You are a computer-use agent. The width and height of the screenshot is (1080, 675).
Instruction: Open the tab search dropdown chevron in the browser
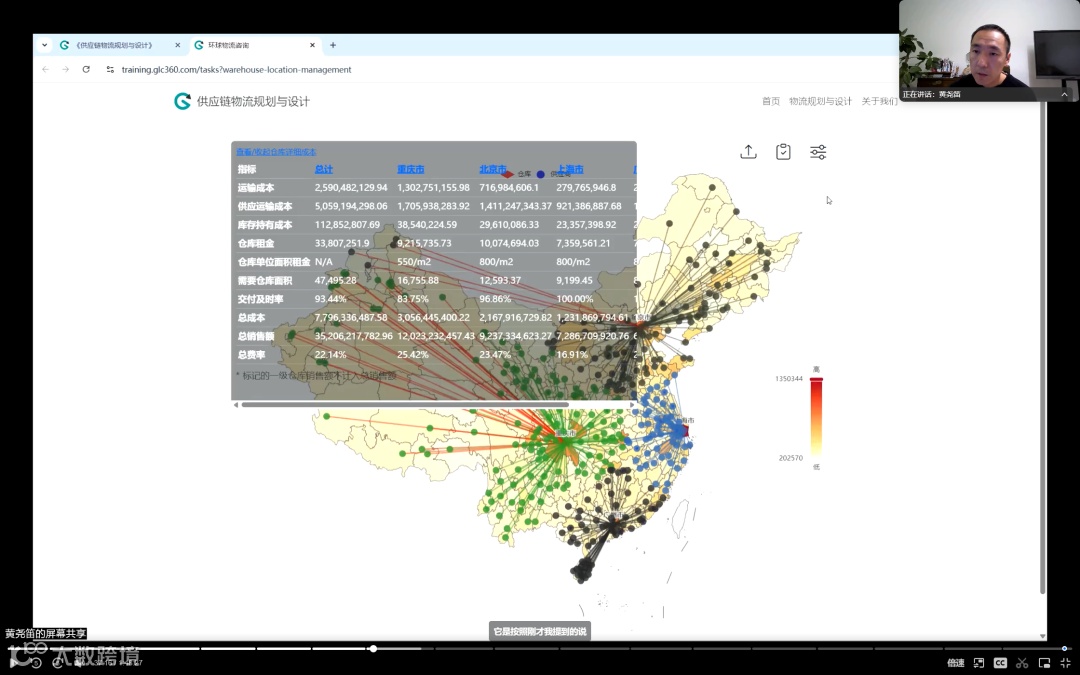tap(45, 45)
